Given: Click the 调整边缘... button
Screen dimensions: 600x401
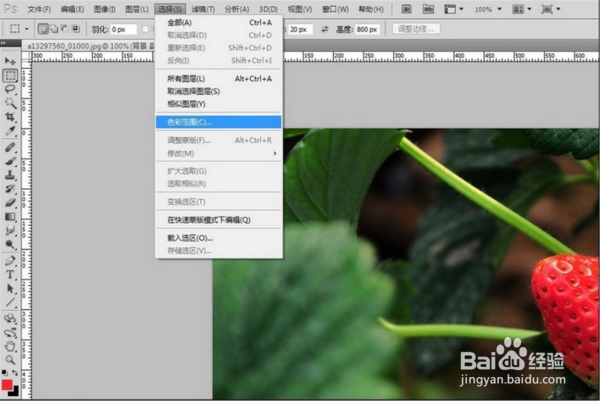Looking at the screenshot, I should tap(416, 29).
